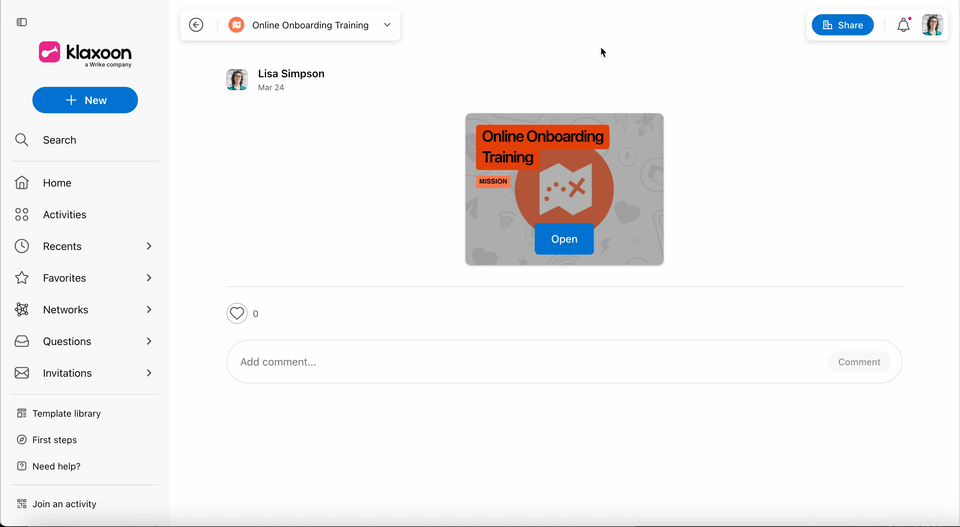Click Lisa Simpson's author avatar
Image resolution: width=960 pixels, height=527 pixels.
237,80
